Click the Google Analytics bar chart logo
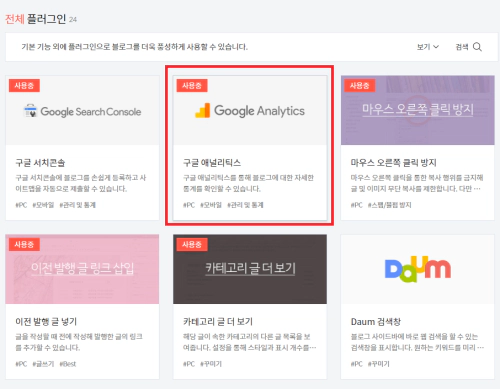Viewport: 500px width, 389px height. pyautogui.click(x=202, y=110)
